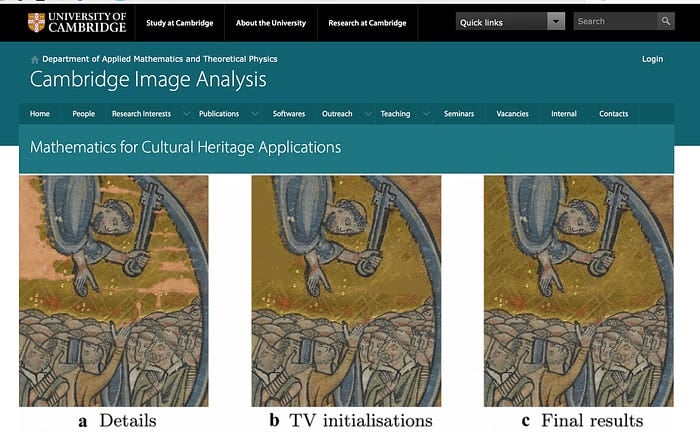This screenshot has width=700, height=442.
Task: Open the Internal page
Action: click(x=564, y=114)
